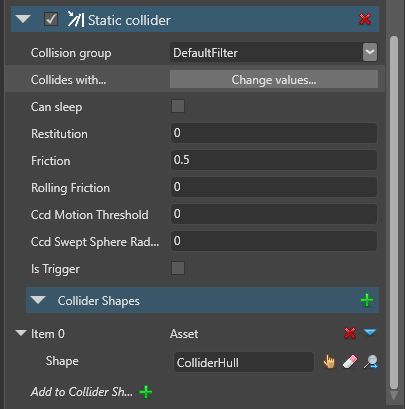Screen dimensions: 405x409
Task: Click the Collider Shapes header text
Action: pos(99,301)
